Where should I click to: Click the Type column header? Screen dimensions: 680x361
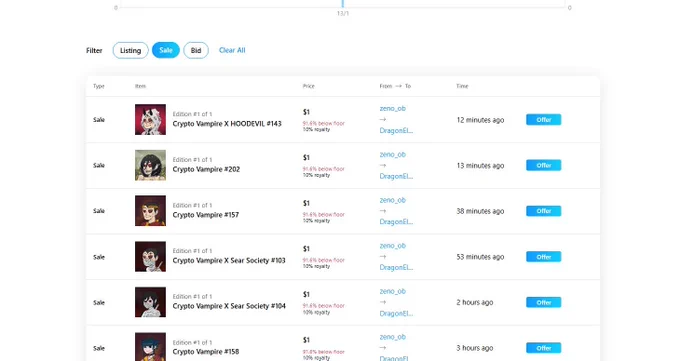[98, 86]
